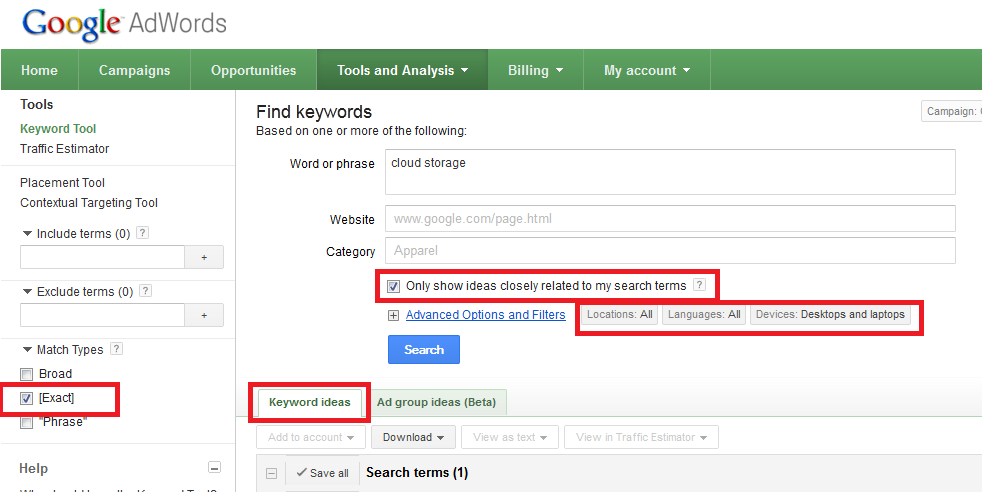Click Locations: All filter button
The image size is (982, 492).
pyautogui.click(x=619, y=314)
